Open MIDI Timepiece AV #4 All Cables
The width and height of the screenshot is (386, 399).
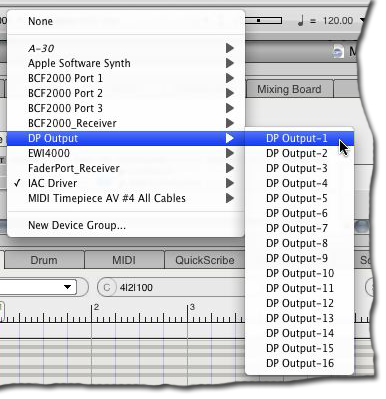click(126, 198)
